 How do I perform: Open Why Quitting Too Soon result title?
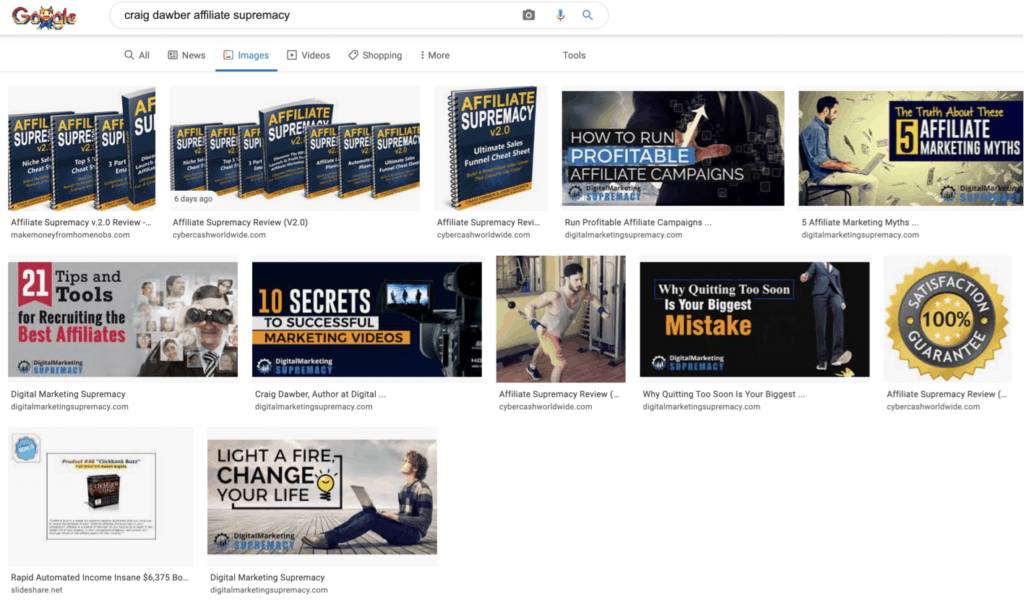coord(724,394)
